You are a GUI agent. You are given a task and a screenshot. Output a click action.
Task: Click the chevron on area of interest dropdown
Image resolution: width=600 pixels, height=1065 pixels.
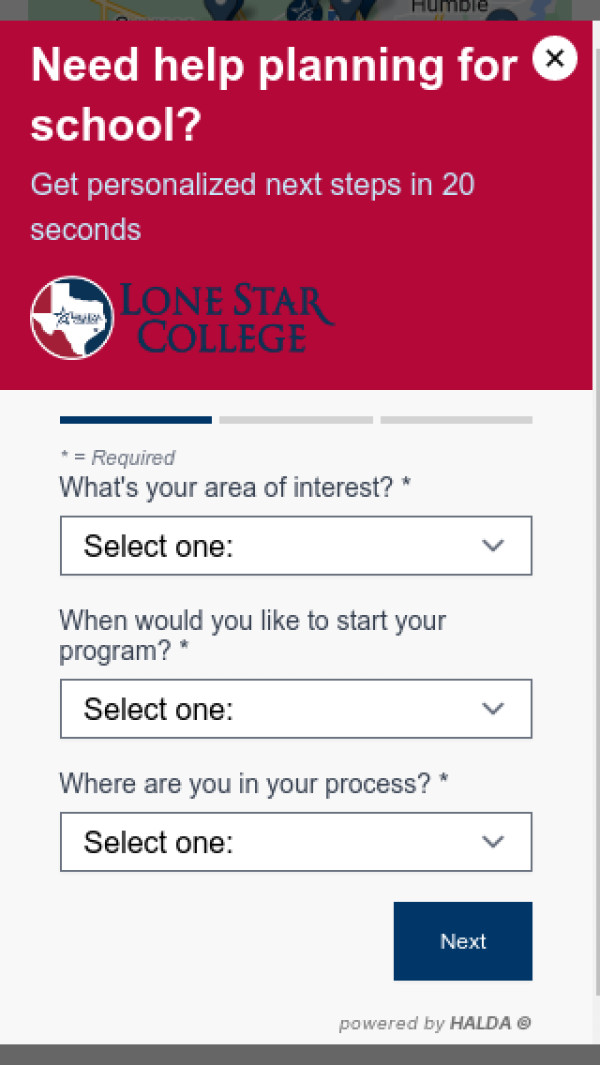(x=493, y=546)
